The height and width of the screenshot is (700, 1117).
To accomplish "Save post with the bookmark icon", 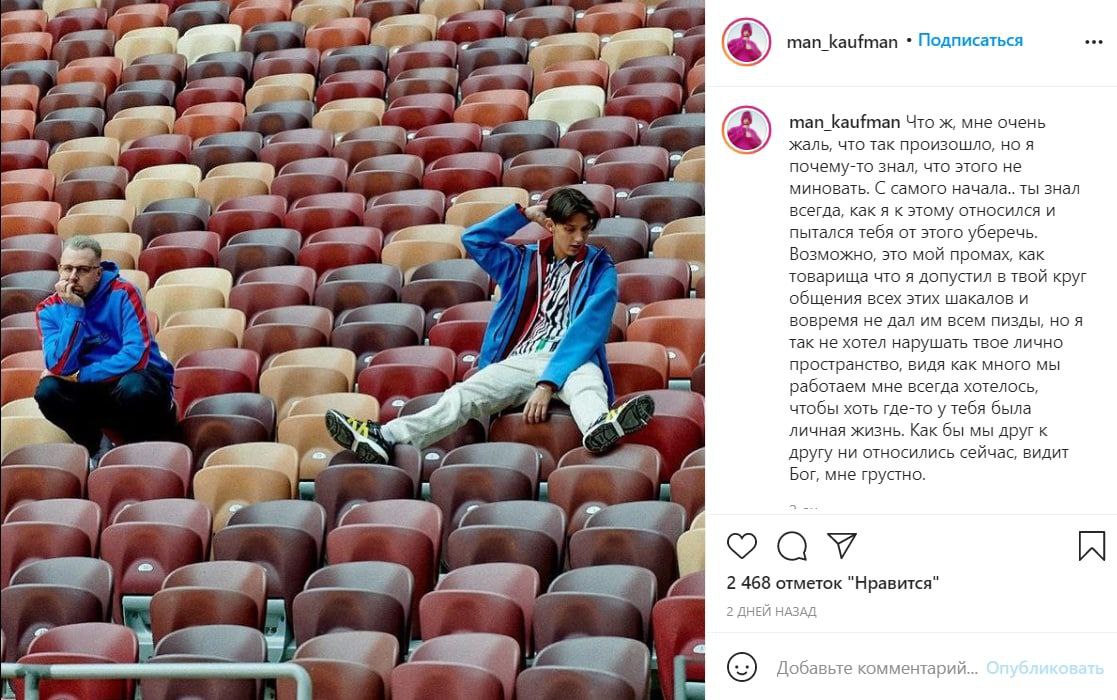I will [x=1091, y=546].
